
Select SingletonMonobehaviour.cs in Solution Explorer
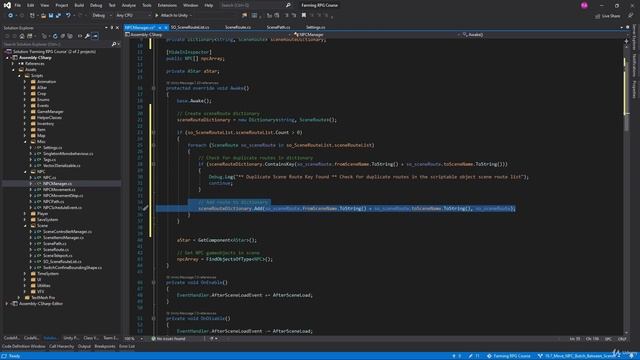tap(68, 154)
